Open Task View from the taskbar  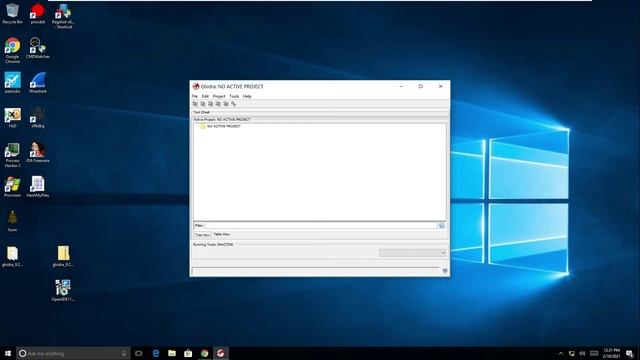(139, 353)
